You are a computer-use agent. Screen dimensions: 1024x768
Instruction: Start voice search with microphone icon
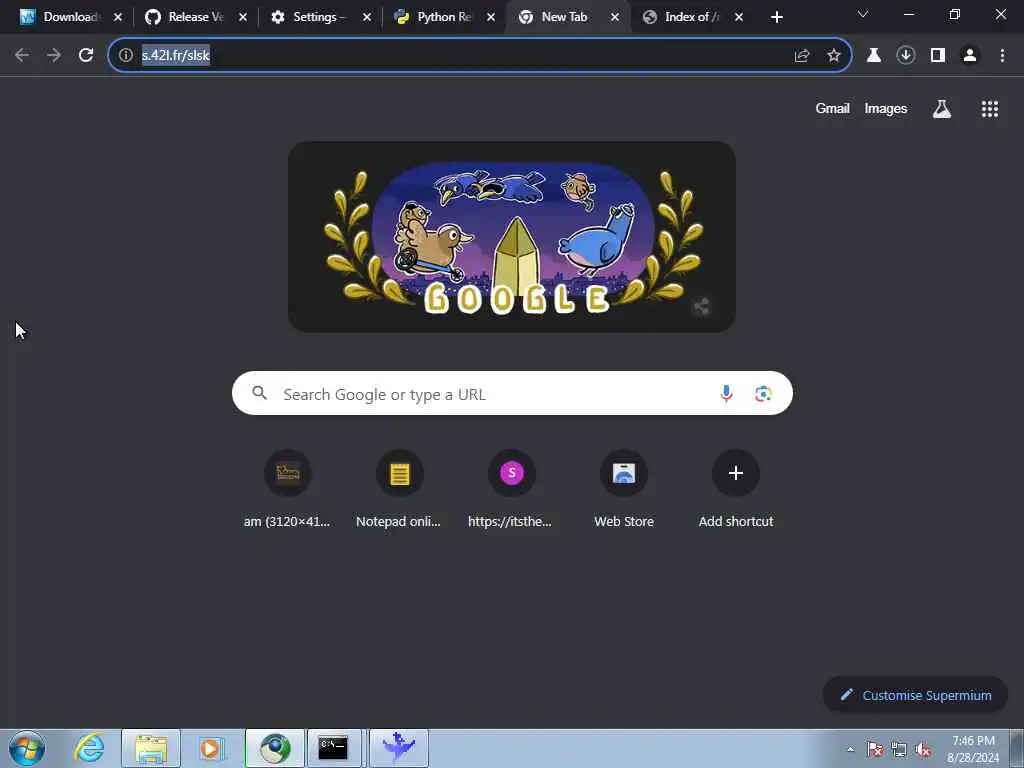[x=726, y=393]
